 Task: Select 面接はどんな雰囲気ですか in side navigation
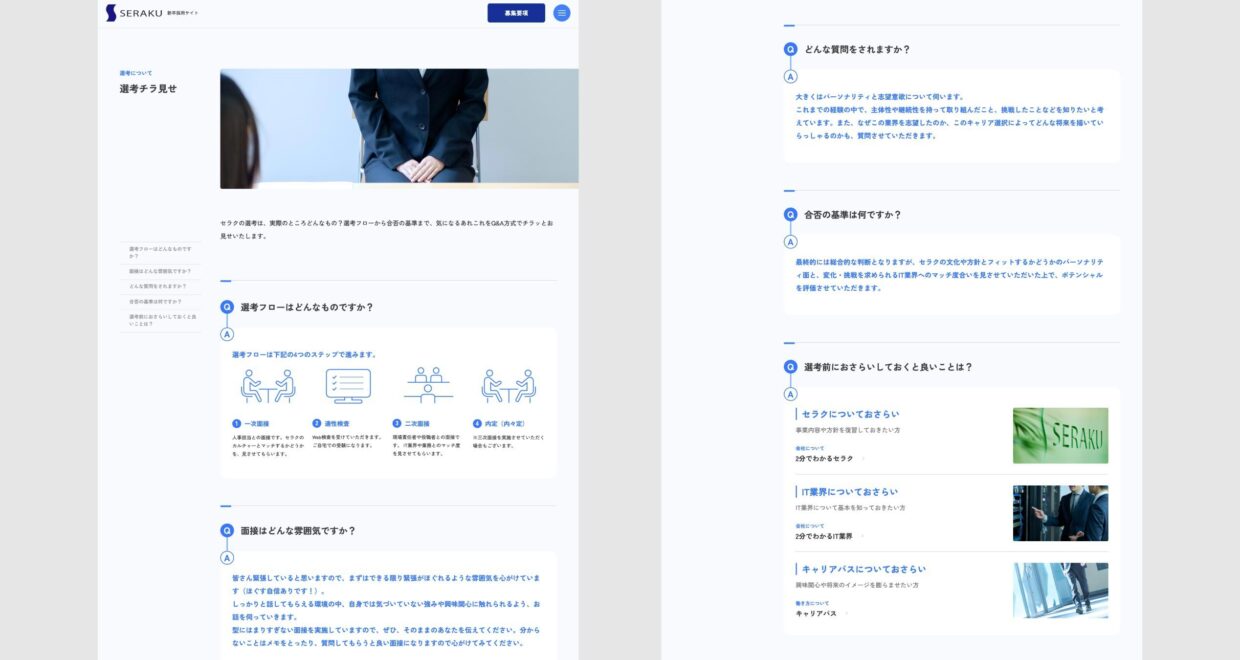(159, 271)
